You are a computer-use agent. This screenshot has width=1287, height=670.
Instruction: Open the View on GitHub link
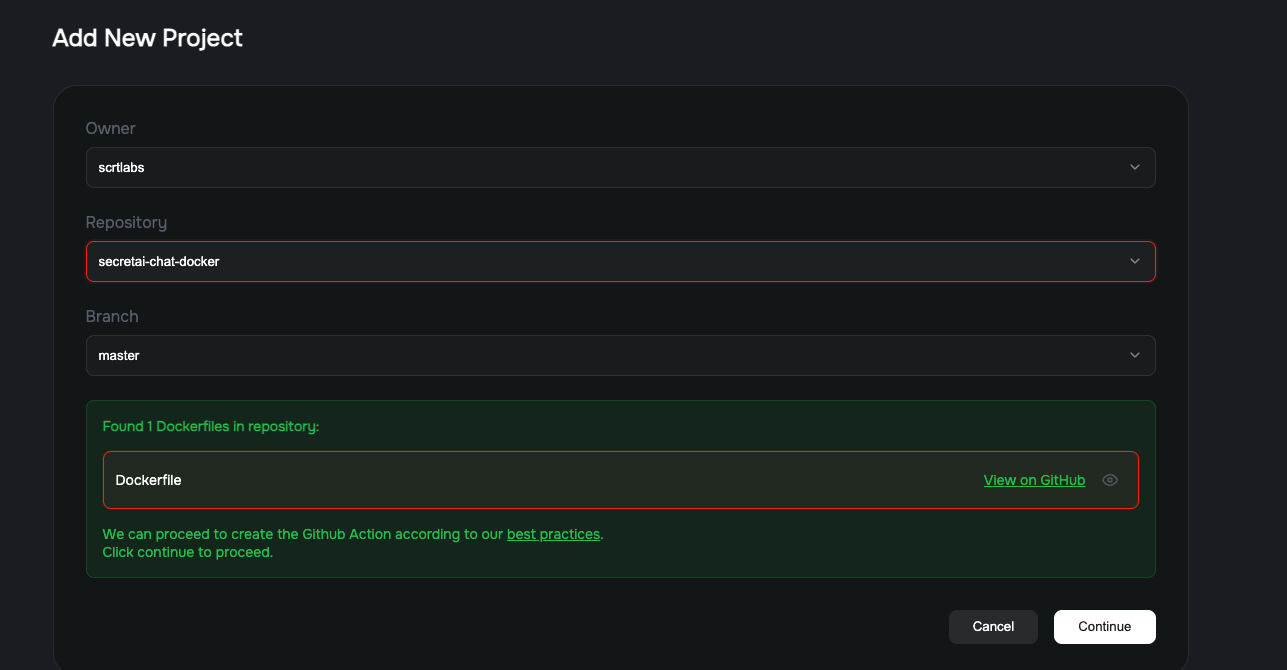click(1034, 480)
